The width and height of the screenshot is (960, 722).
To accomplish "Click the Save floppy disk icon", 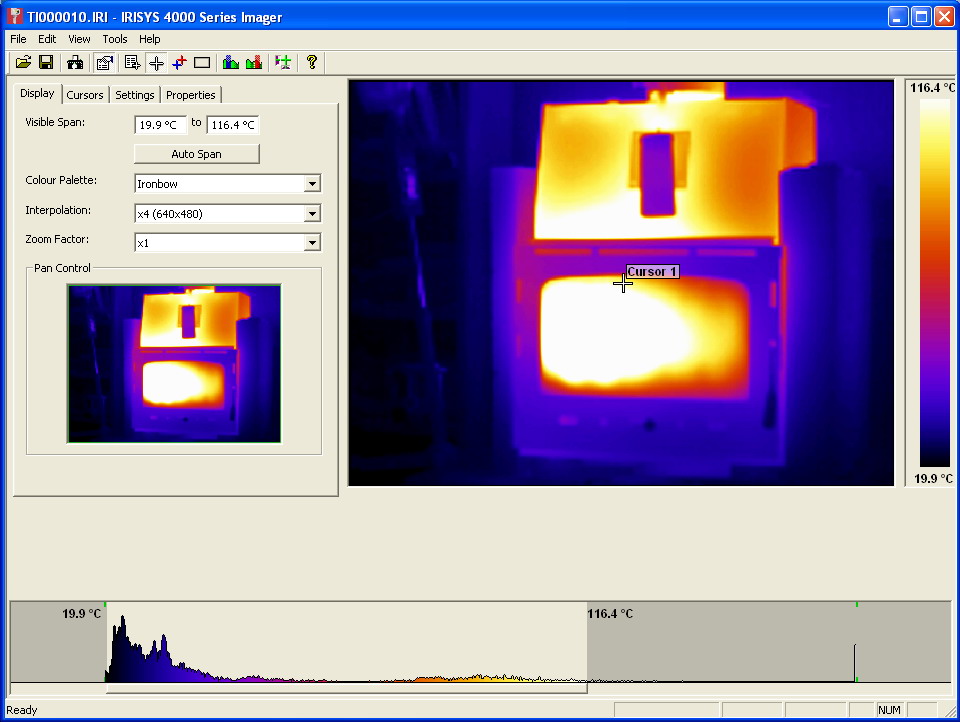I will coord(46,63).
